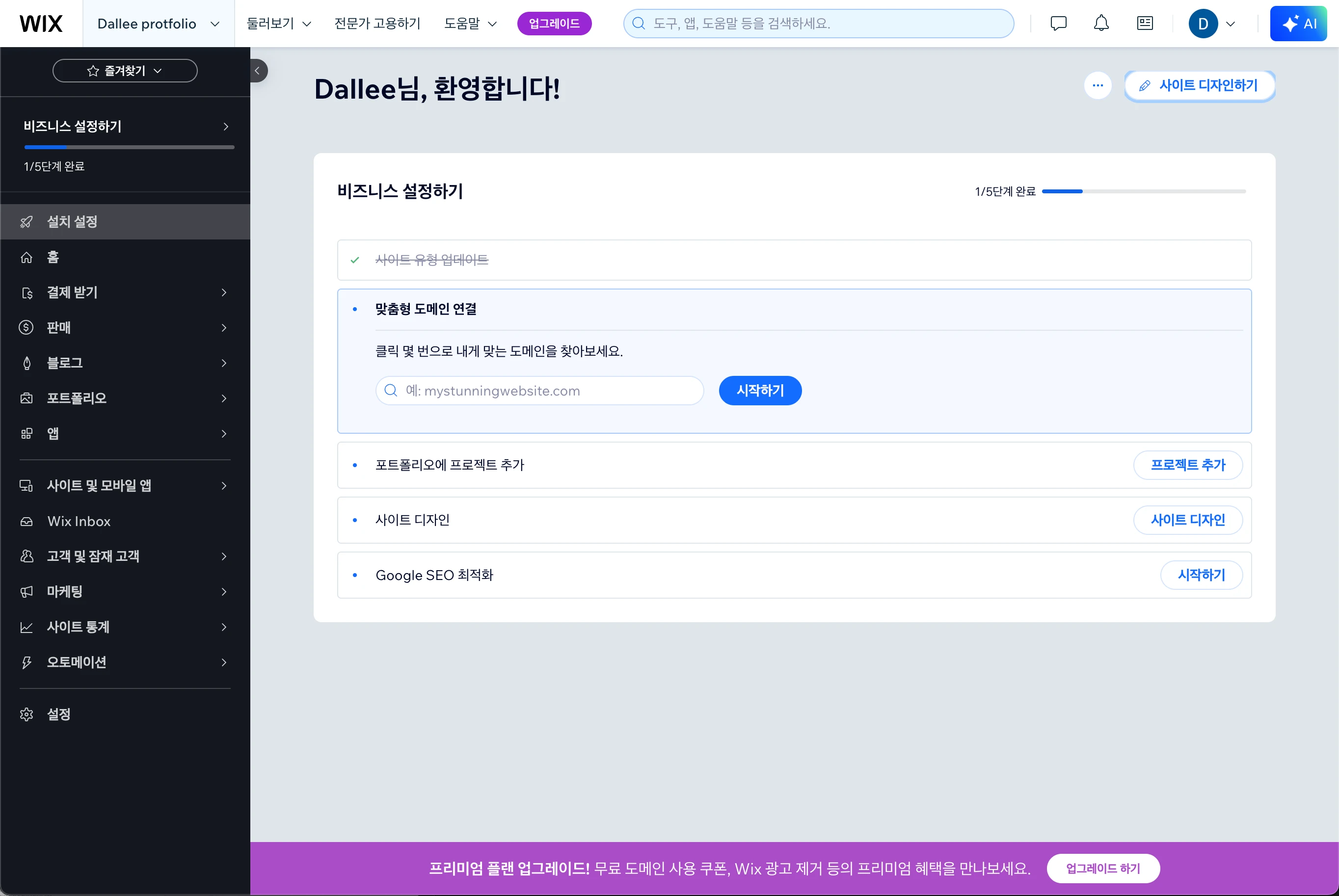1339x896 pixels.
Task: Click the pencil icon in 사이트 디자인하기
Action: tap(1144, 86)
